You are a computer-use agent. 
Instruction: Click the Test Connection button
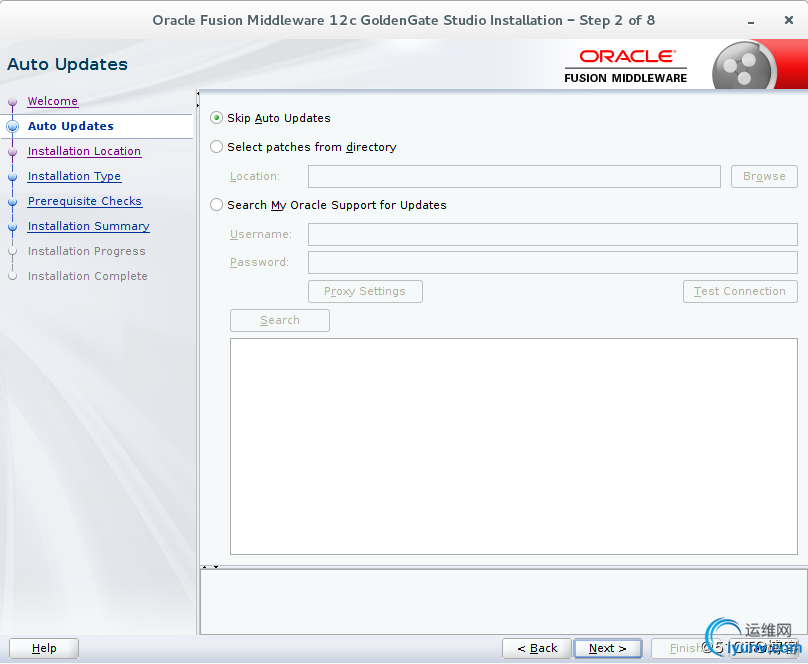pos(740,292)
